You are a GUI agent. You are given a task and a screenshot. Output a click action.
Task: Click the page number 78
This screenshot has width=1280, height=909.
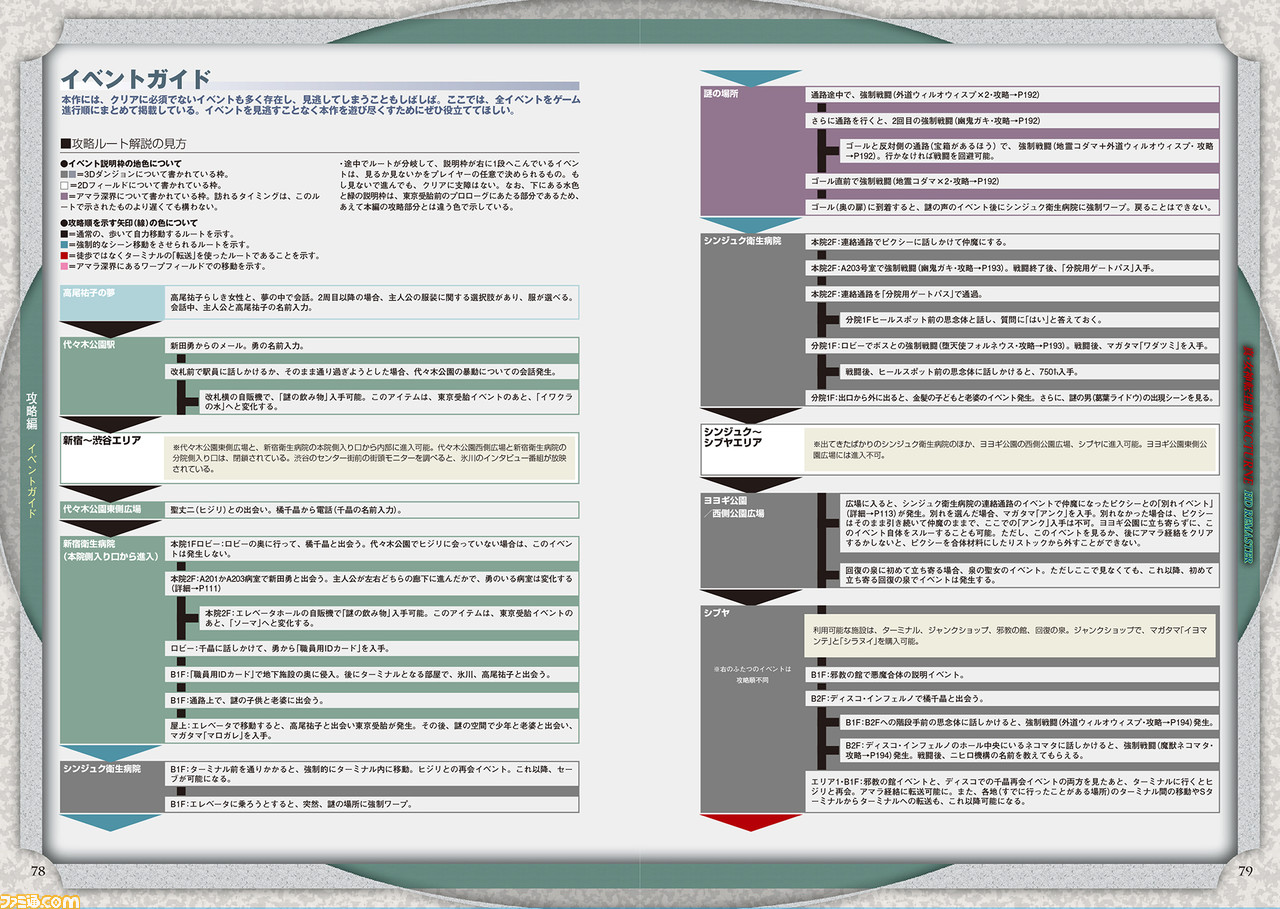[x=38, y=870]
